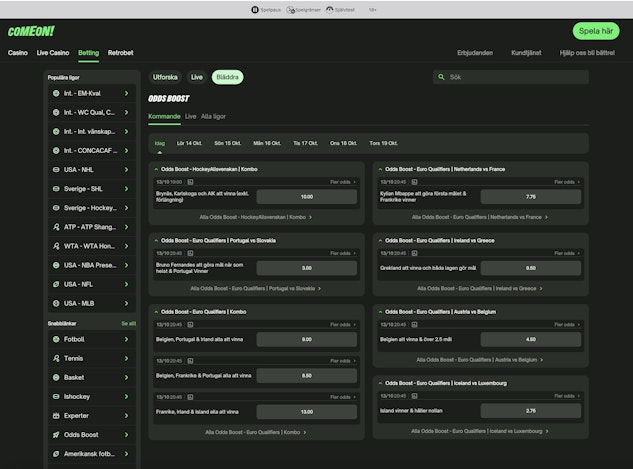Click the ComeOn! logo
Screen dimensions: 633x469
(x=29, y=31)
